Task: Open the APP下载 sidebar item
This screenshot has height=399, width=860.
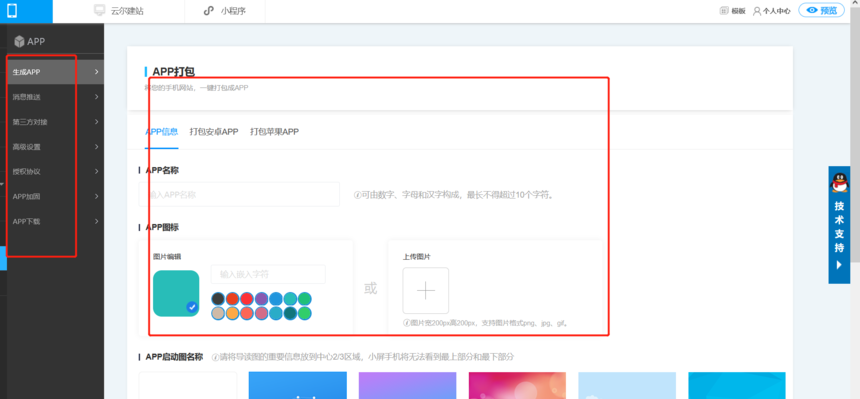Action: click(x=55, y=222)
